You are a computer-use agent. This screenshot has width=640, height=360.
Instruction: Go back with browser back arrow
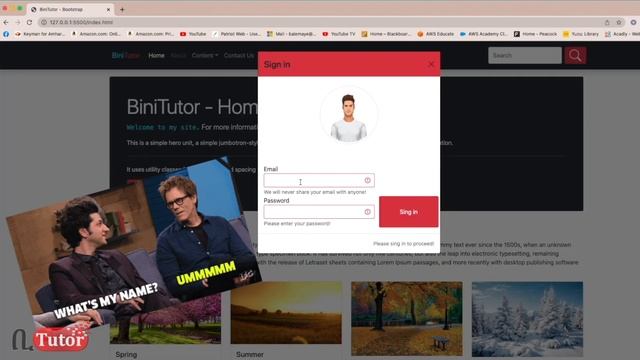(6, 22)
